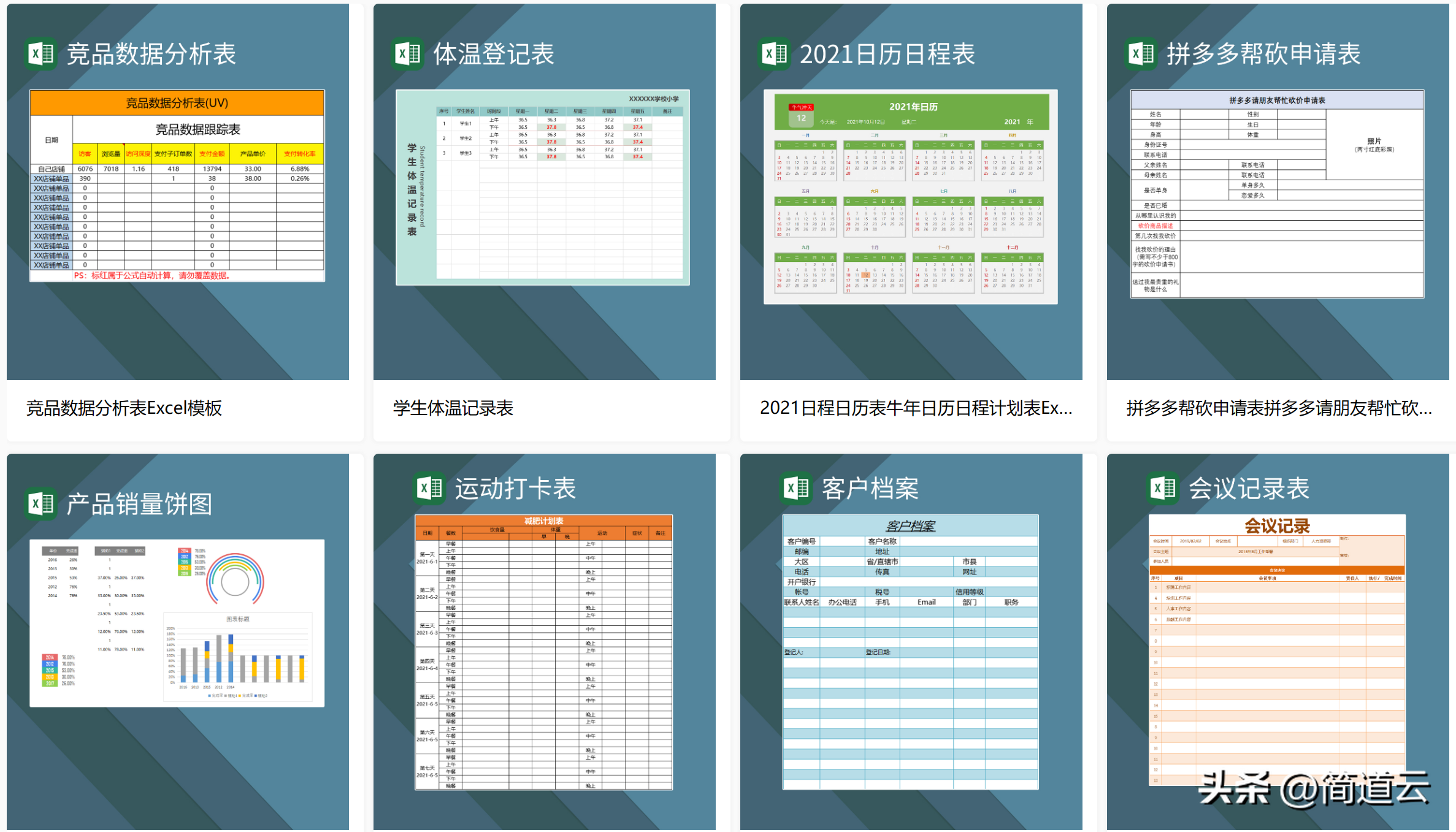
Task: Click Excel icon on 2021日历日程表 card
Action: [x=775, y=54]
